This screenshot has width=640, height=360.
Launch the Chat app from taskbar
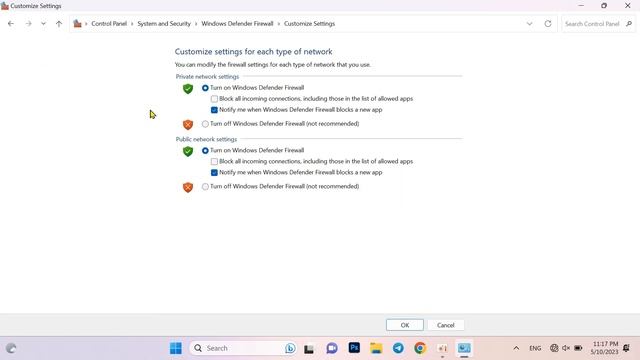(332, 348)
